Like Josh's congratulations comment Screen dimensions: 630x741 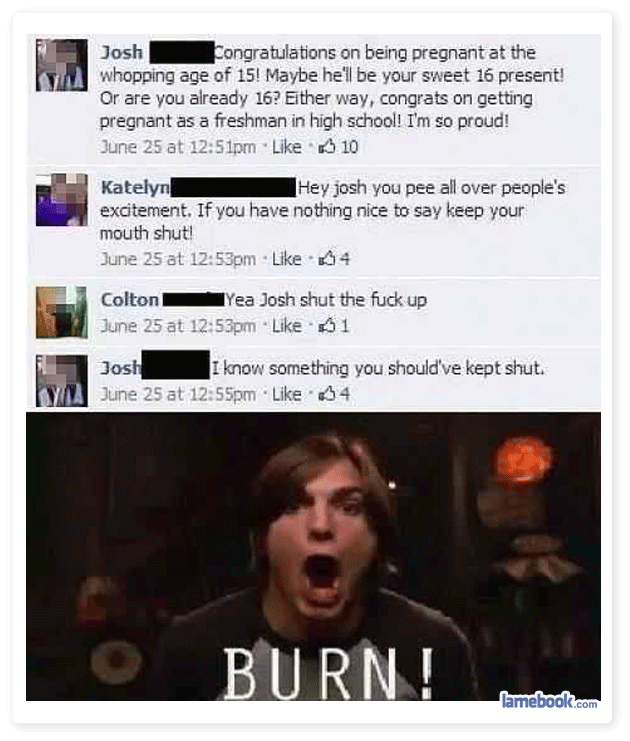click(x=287, y=147)
